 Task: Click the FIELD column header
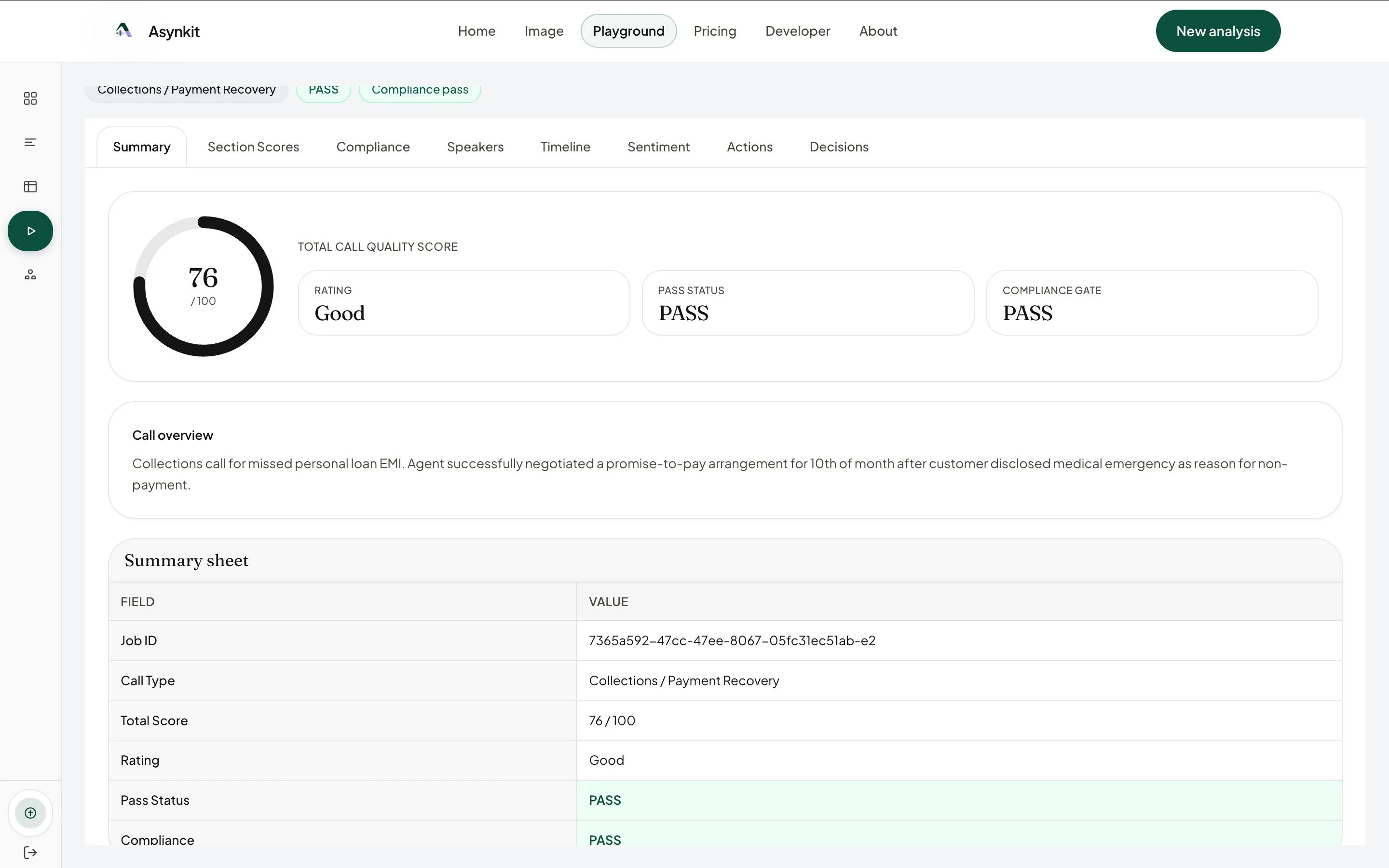pyautogui.click(x=137, y=602)
